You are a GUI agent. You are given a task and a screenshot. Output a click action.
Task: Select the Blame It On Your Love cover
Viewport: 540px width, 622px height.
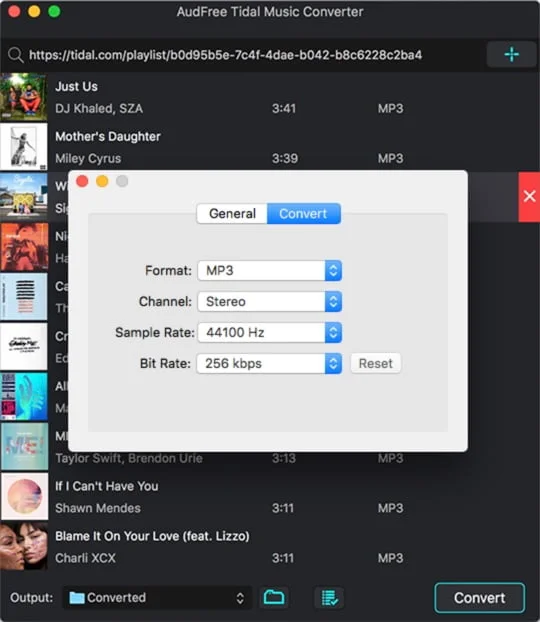point(24,546)
